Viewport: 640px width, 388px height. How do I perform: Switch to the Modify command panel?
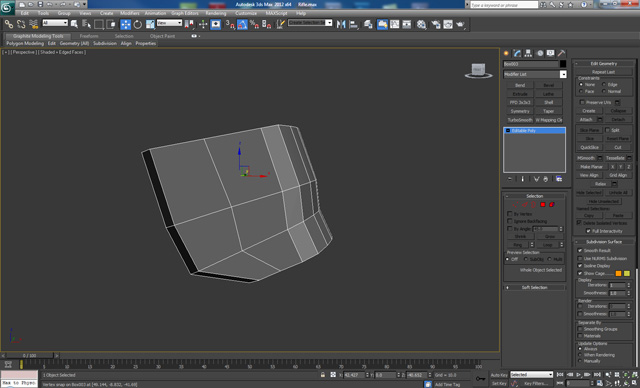518,53
